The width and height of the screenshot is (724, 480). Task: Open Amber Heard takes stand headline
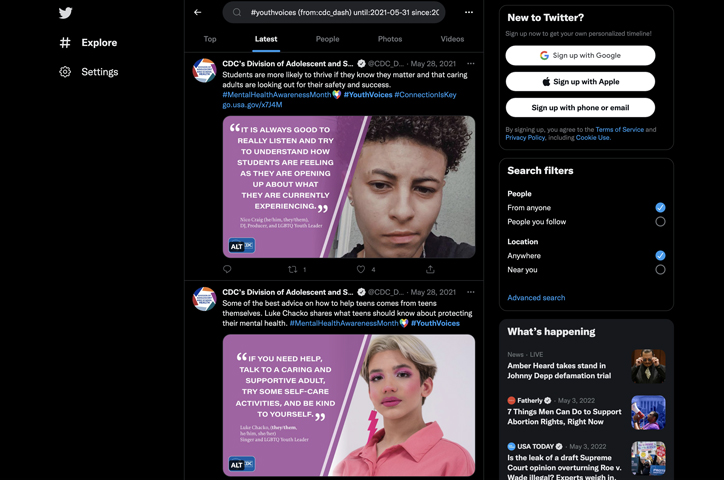[559, 371]
